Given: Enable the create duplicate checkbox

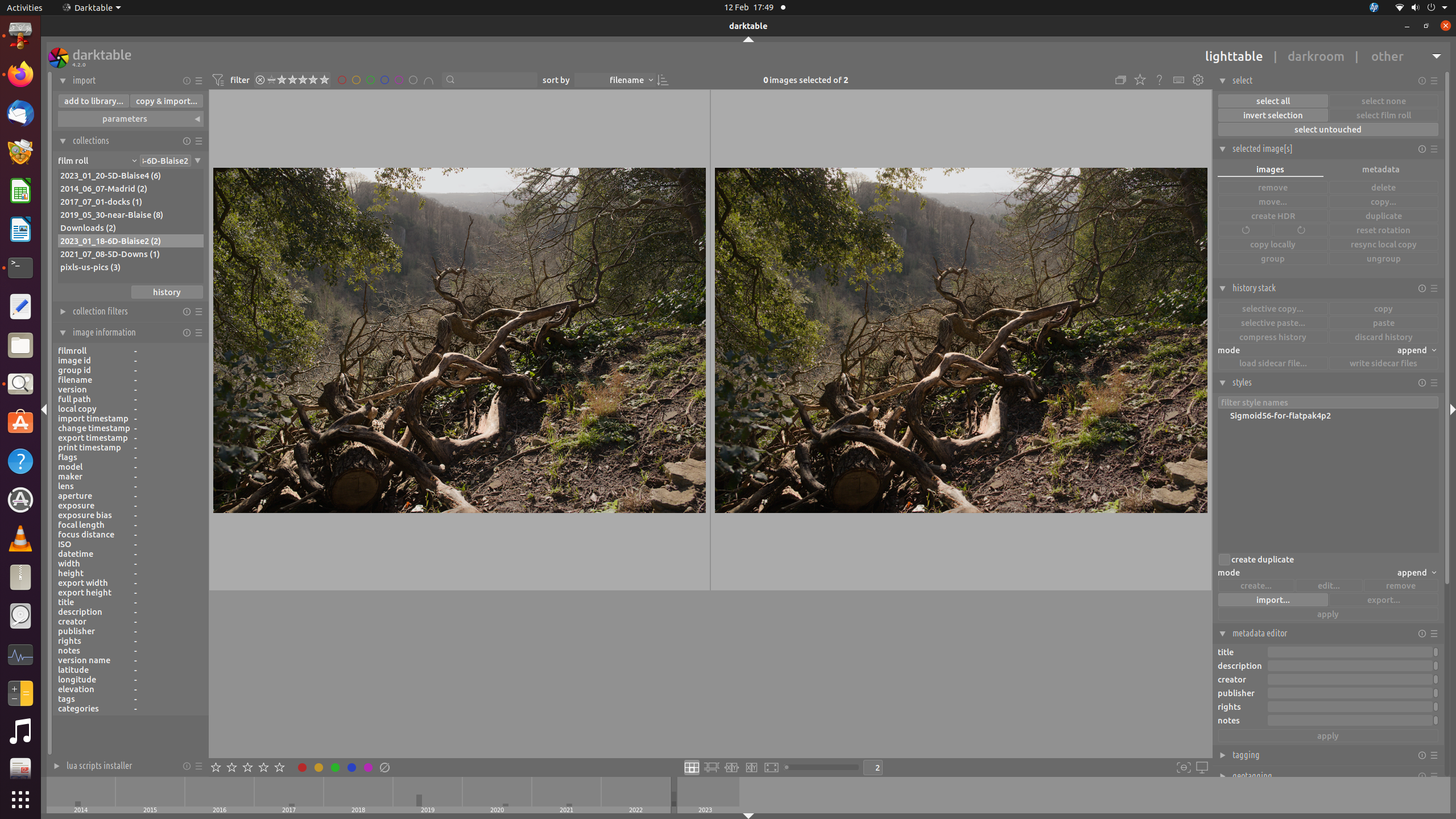Looking at the screenshot, I should [1224, 559].
